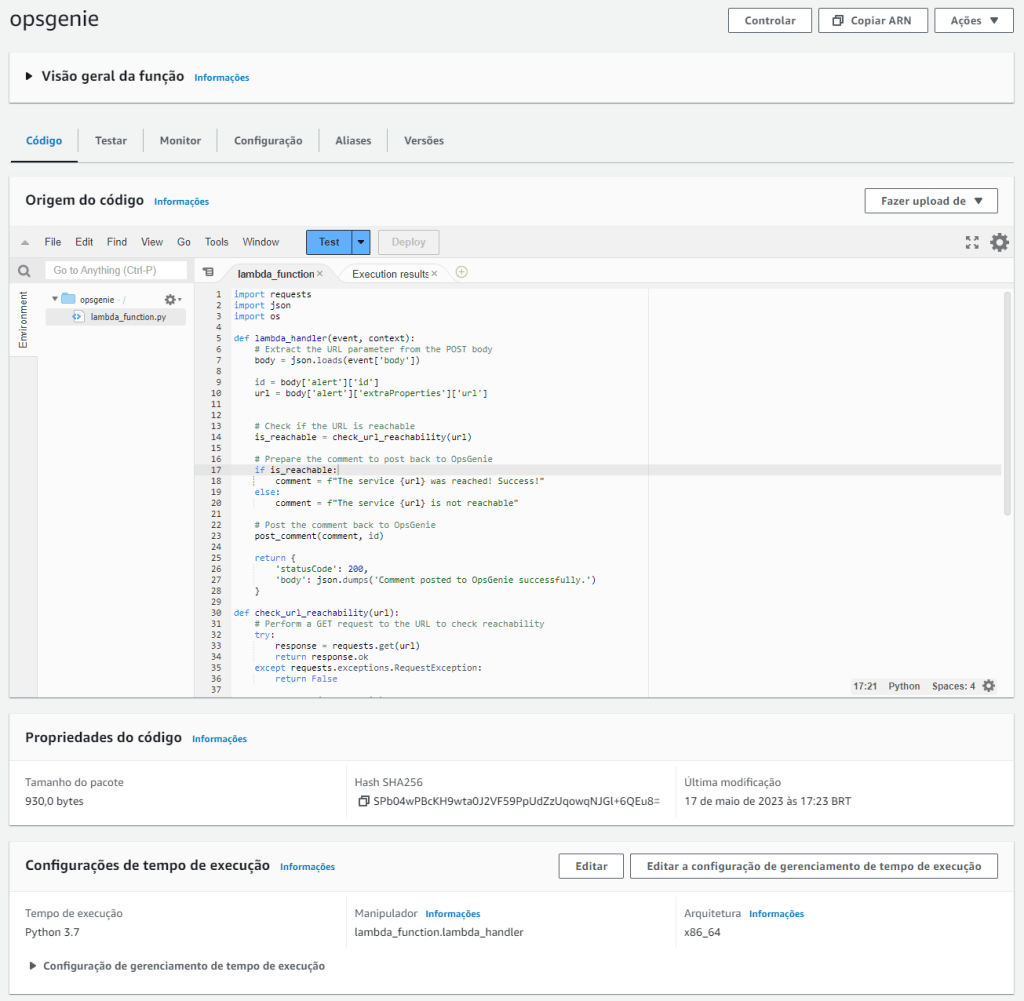This screenshot has height=1001, width=1024.
Task: Click the Go to Anything search field
Action: point(116,271)
